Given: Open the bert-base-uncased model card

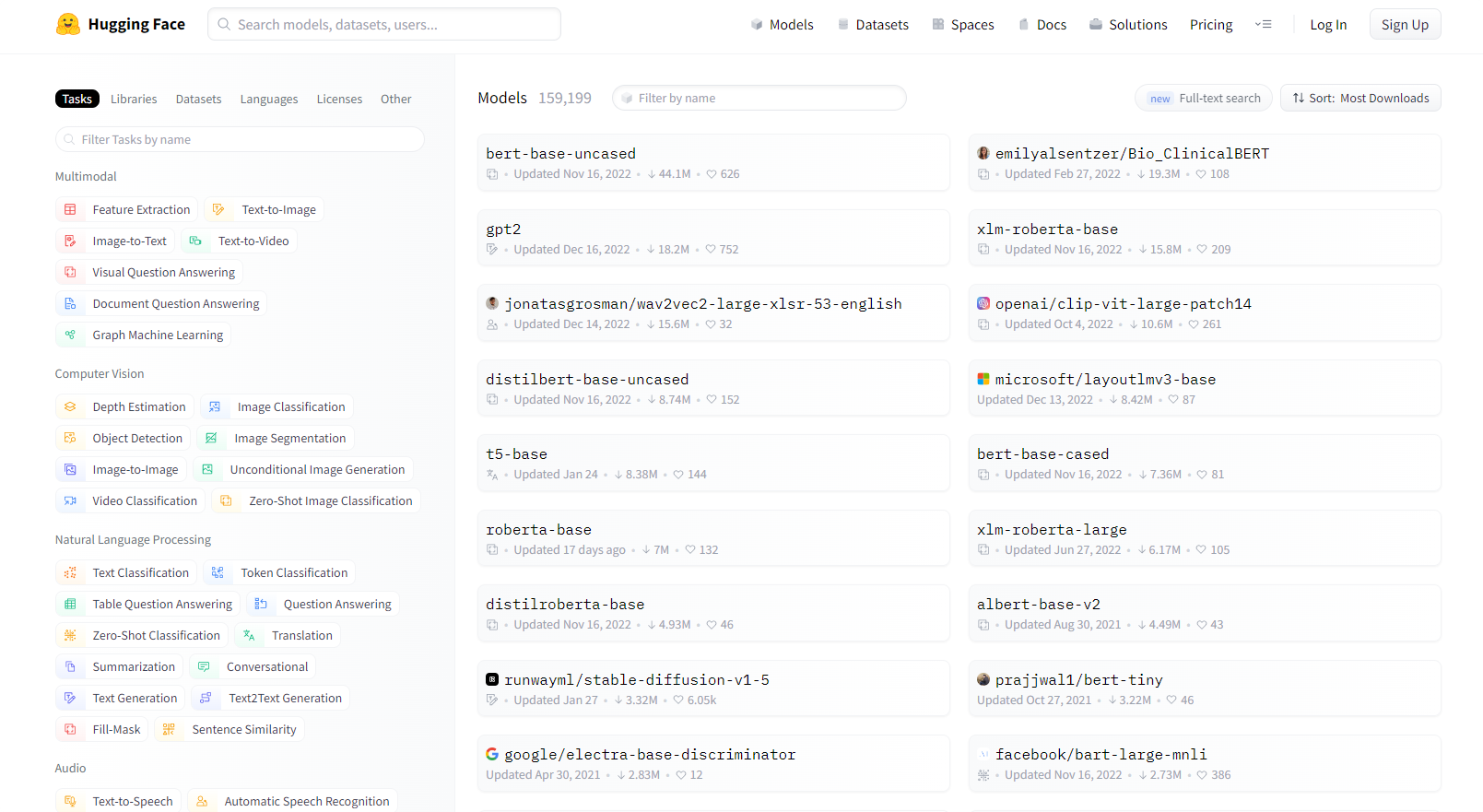Looking at the screenshot, I should click(x=713, y=162).
